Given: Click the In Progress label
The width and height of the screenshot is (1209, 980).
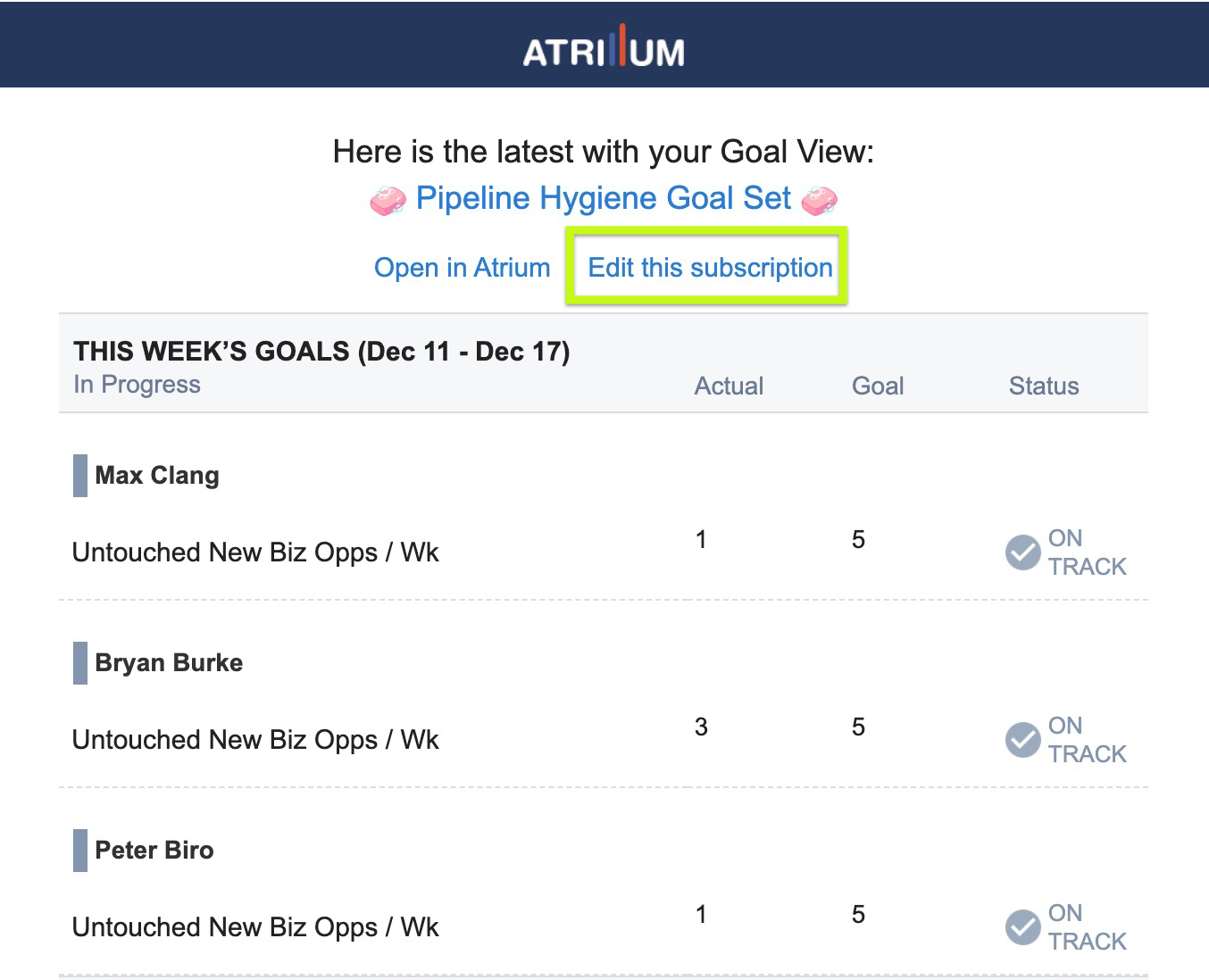Looking at the screenshot, I should (x=137, y=385).
